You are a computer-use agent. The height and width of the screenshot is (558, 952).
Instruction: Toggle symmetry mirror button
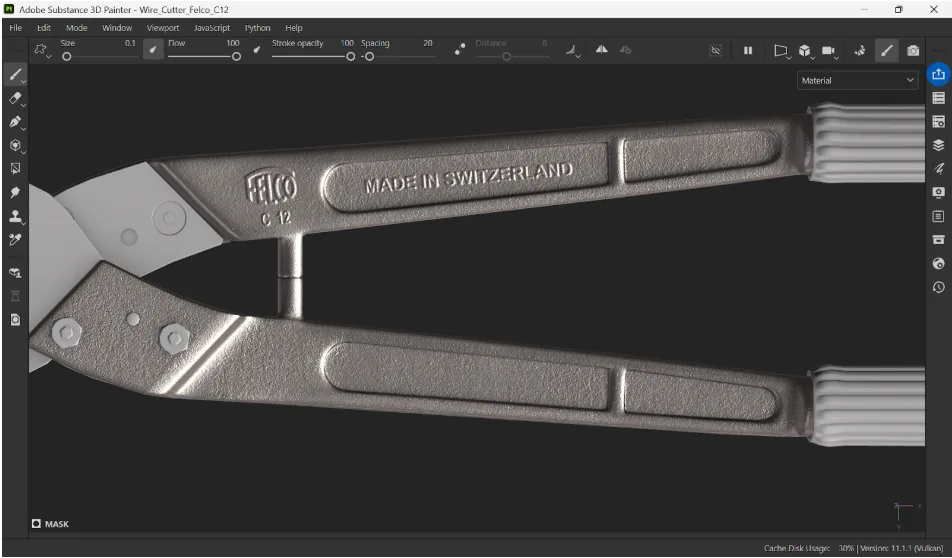click(601, 50)
